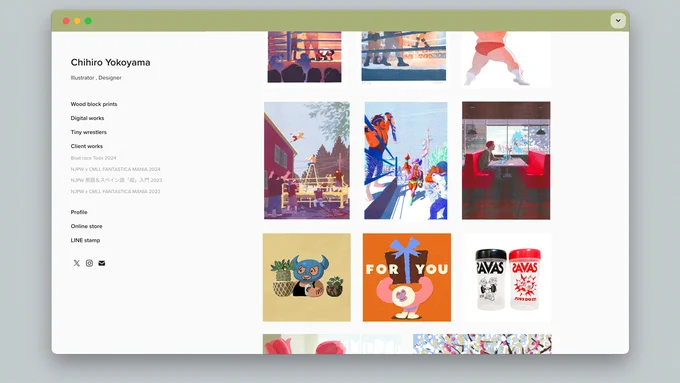This screenshot has width=680, height=383.
Task: Open Client works menu item
Action: 87,146
